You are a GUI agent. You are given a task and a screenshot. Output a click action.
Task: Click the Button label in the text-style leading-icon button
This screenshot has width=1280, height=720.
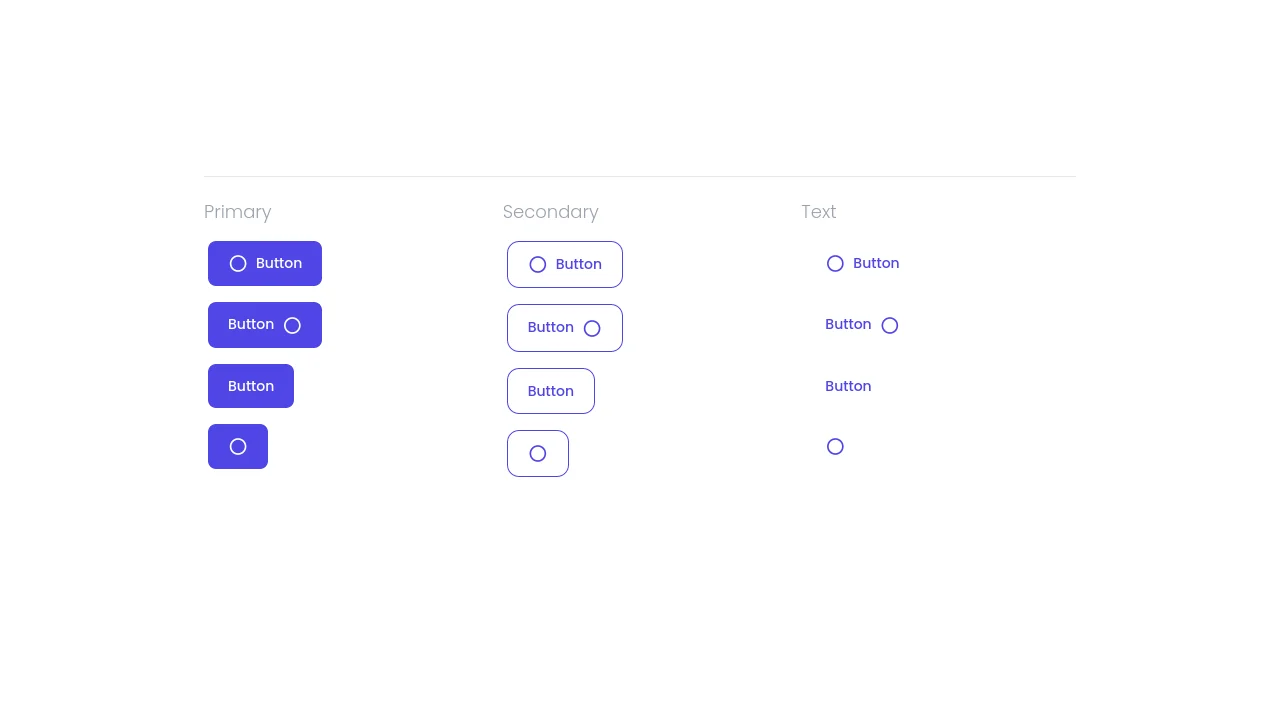coord(876,263)
